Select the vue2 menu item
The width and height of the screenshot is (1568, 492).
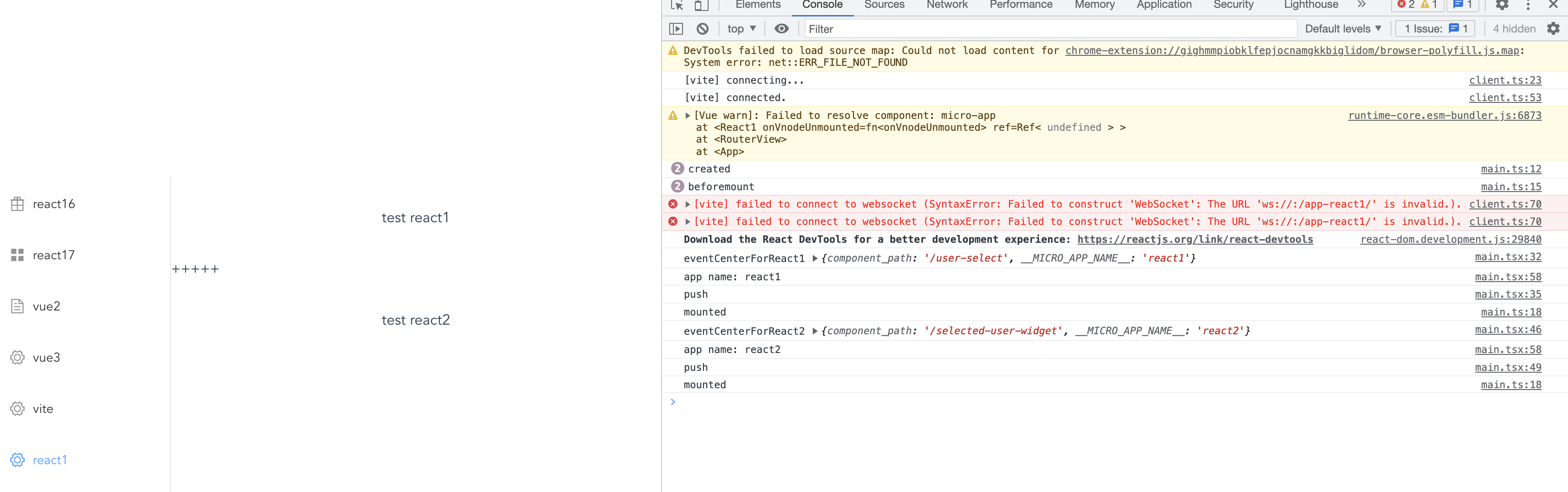[x=85, y=306]
